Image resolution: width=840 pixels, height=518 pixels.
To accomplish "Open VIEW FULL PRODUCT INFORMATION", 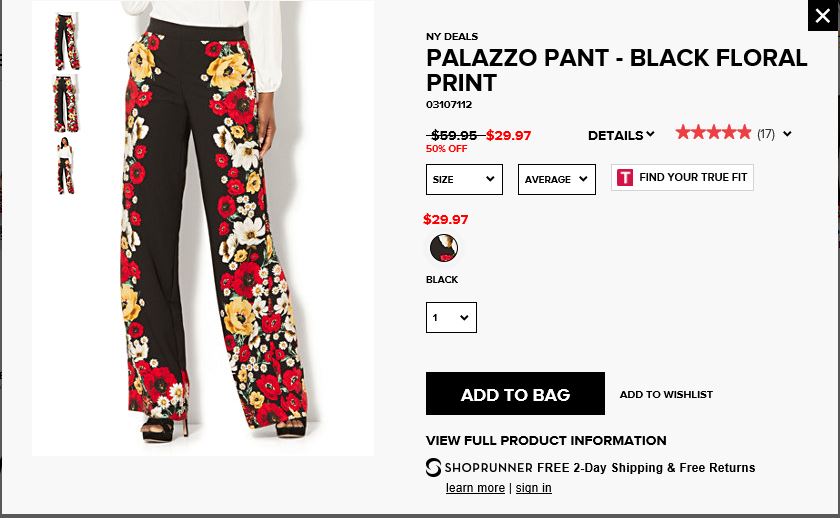I will click(546, 441).
